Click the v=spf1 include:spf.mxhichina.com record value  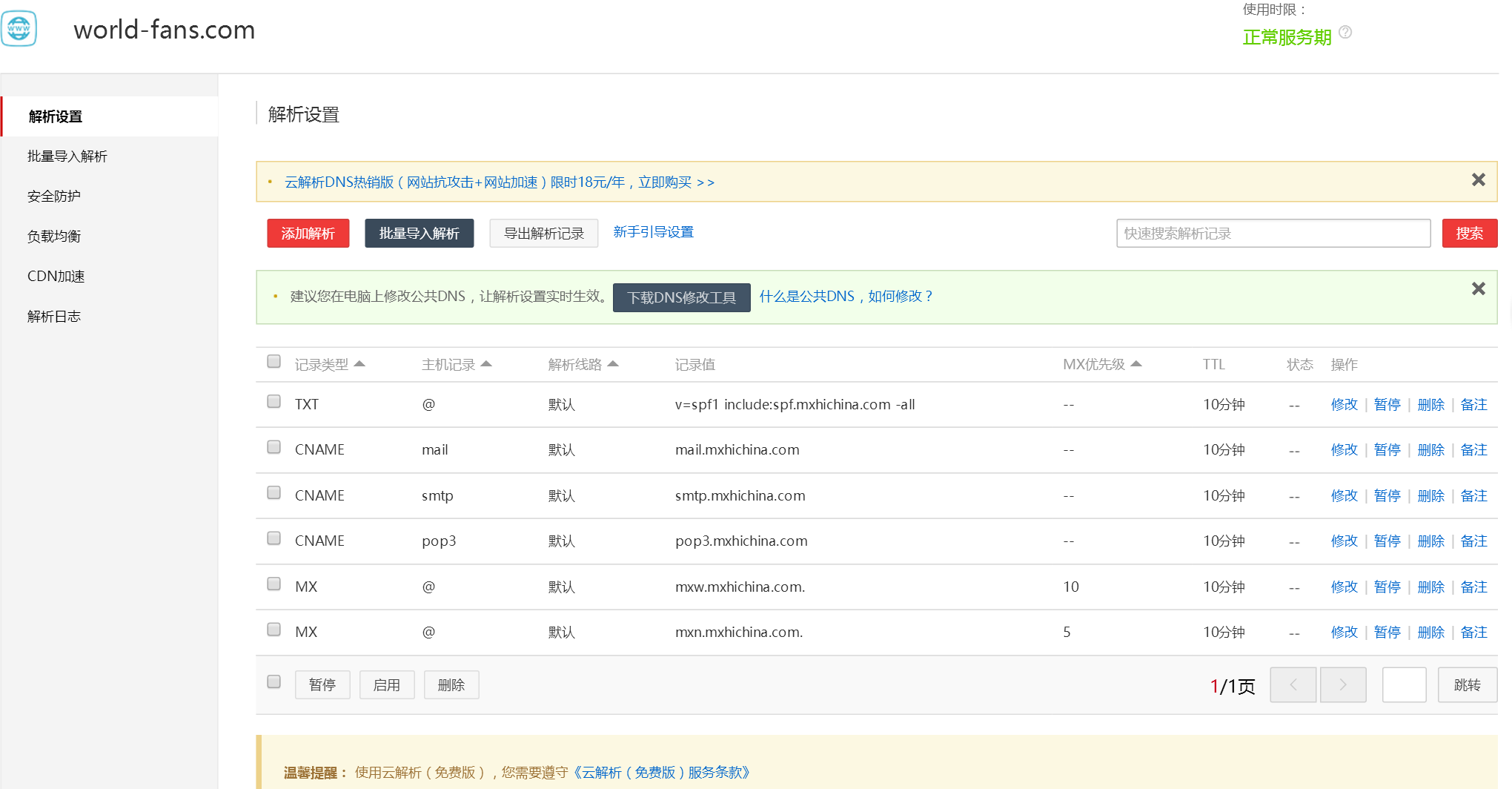[x=795, y=405]
